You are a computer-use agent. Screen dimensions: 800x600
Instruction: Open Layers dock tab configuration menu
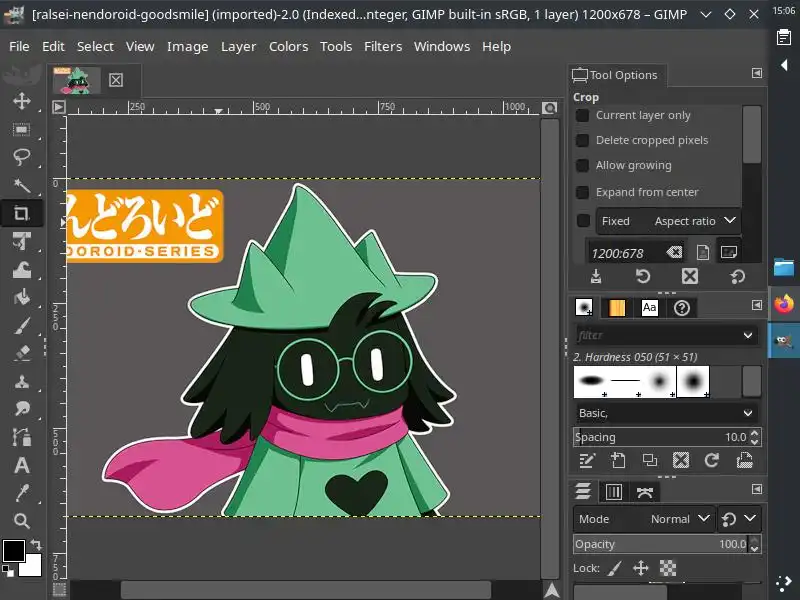coord(757,489)
